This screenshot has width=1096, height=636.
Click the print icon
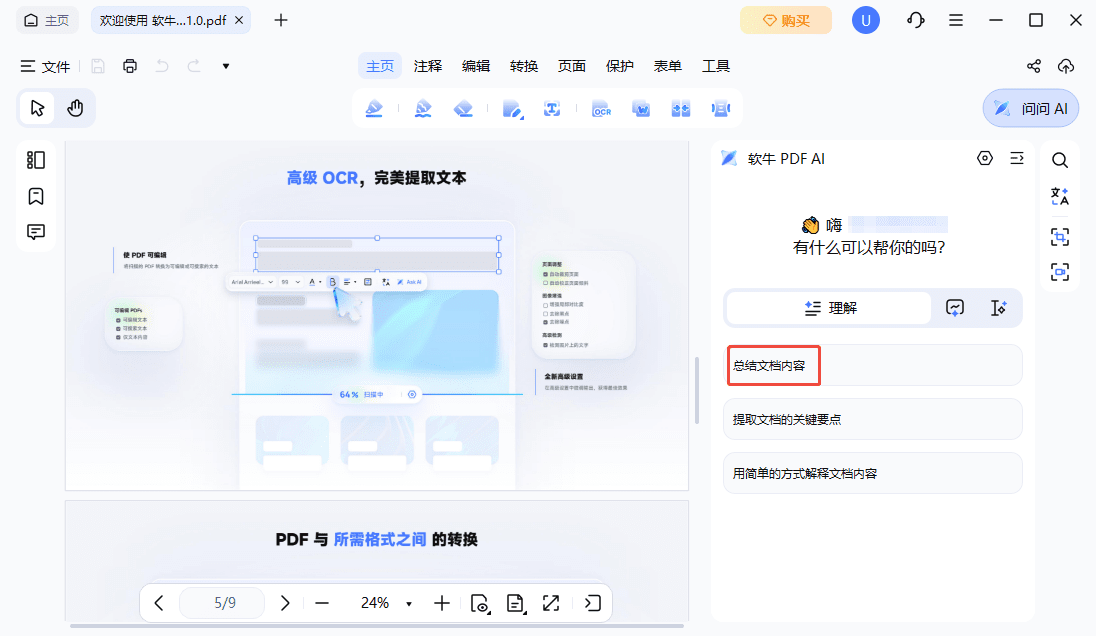pos(130,66)
